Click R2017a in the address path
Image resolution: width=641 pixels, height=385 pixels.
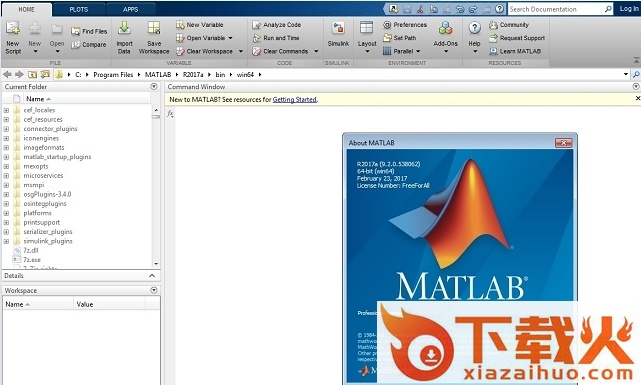(x=193, y=74)
